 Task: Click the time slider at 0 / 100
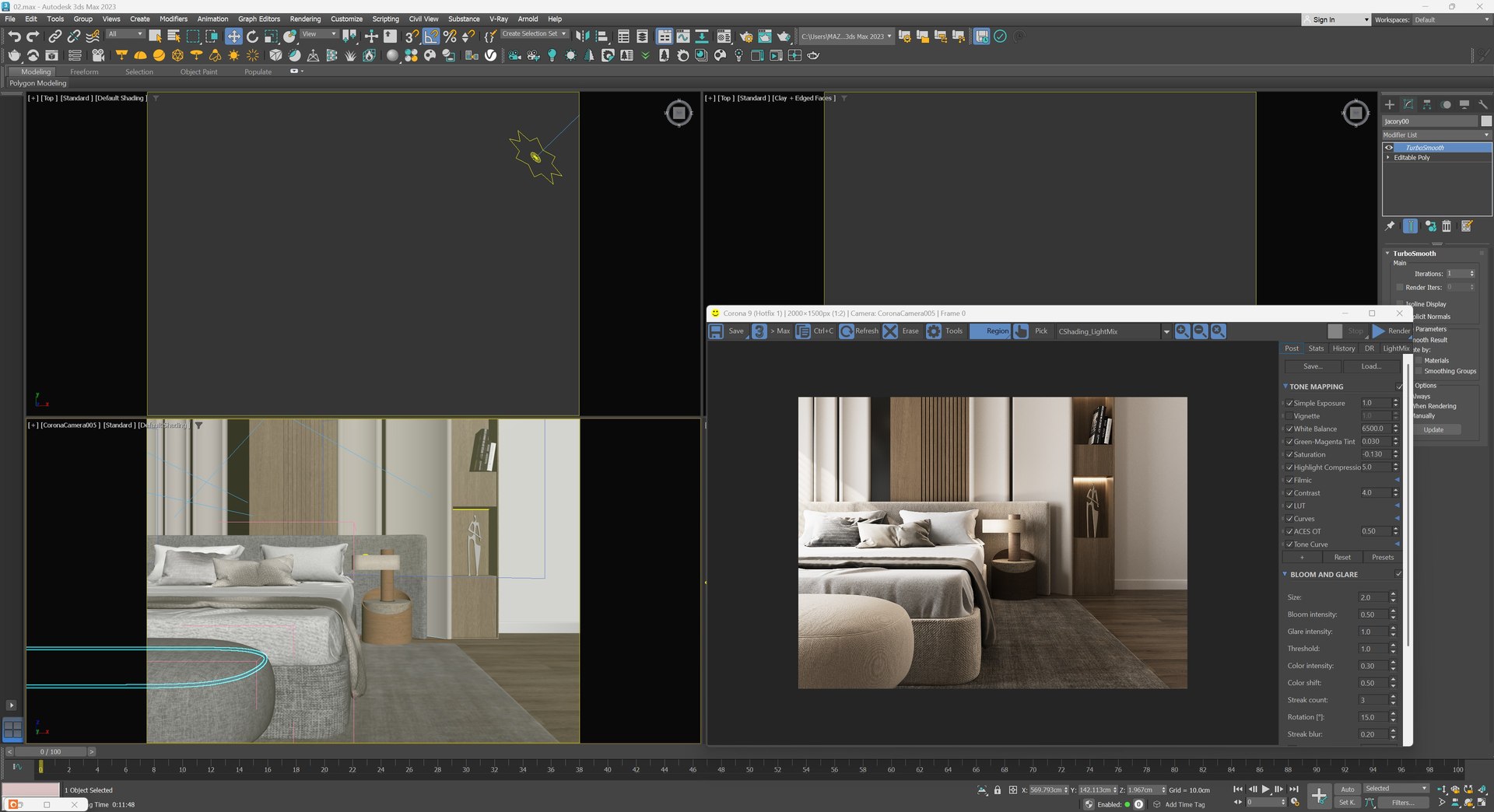pyautogui.click(x=50, y=752)
